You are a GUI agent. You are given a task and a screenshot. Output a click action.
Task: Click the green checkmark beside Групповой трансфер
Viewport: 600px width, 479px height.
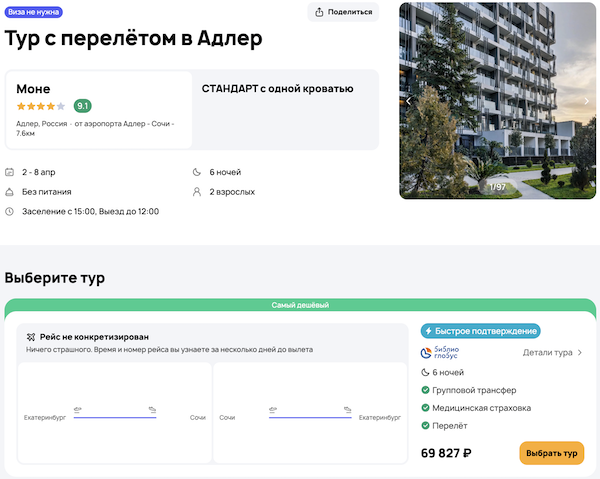[426, 390]
